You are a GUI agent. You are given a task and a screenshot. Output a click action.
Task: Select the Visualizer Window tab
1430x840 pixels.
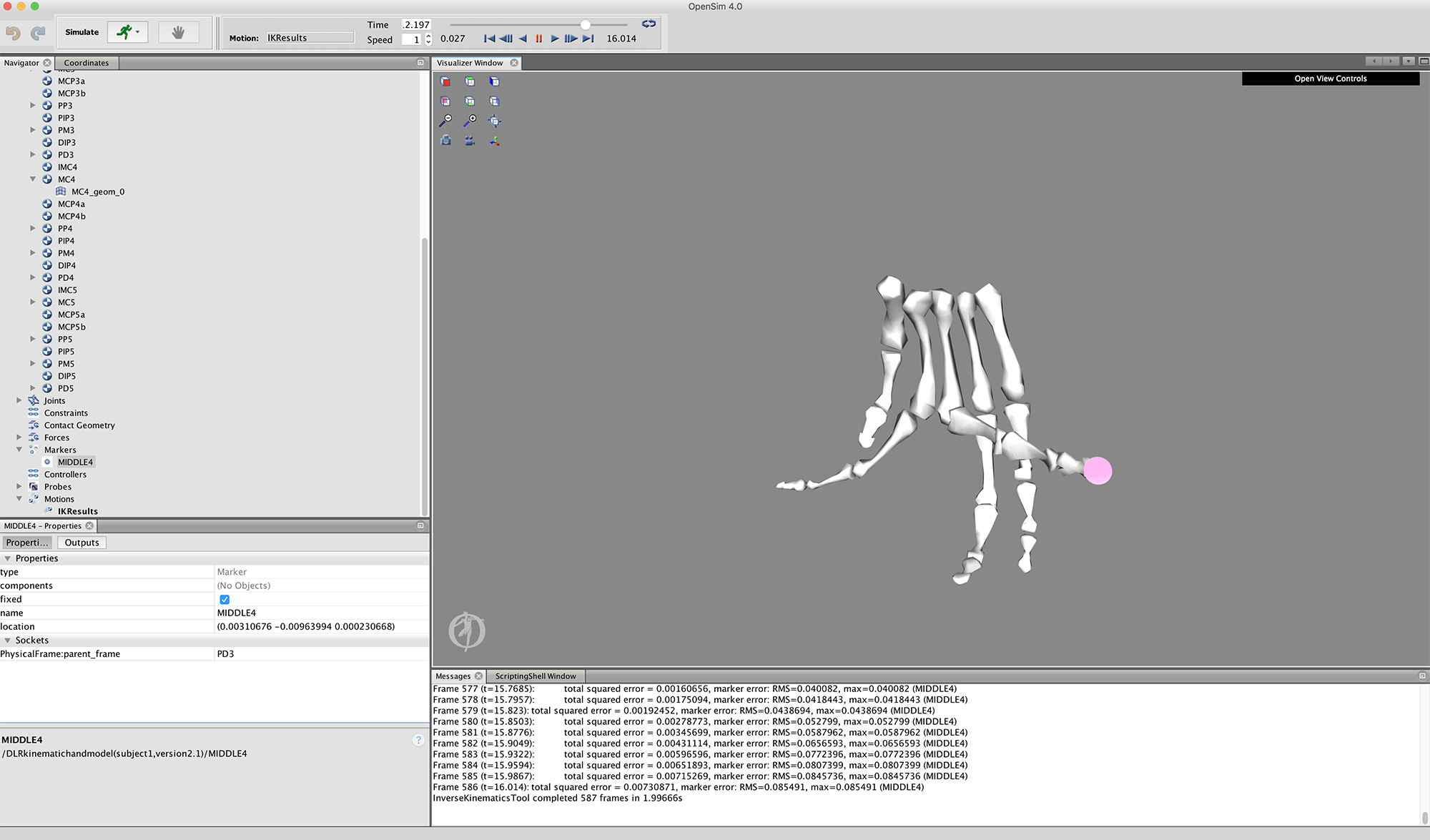point(470,63)
